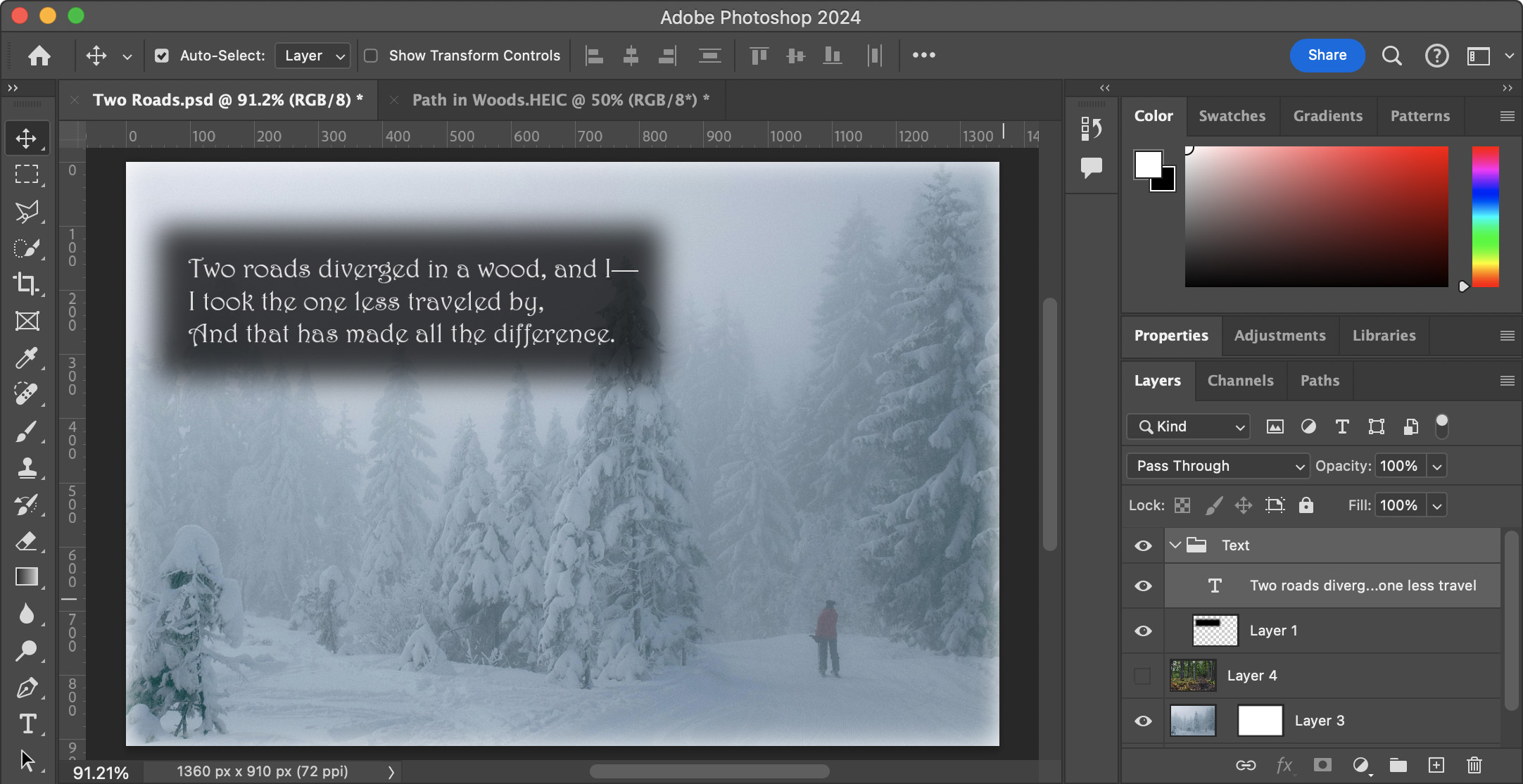Click the foreground color swatch
This screenshot has width=1523, height=784.
coord(1148,165)
